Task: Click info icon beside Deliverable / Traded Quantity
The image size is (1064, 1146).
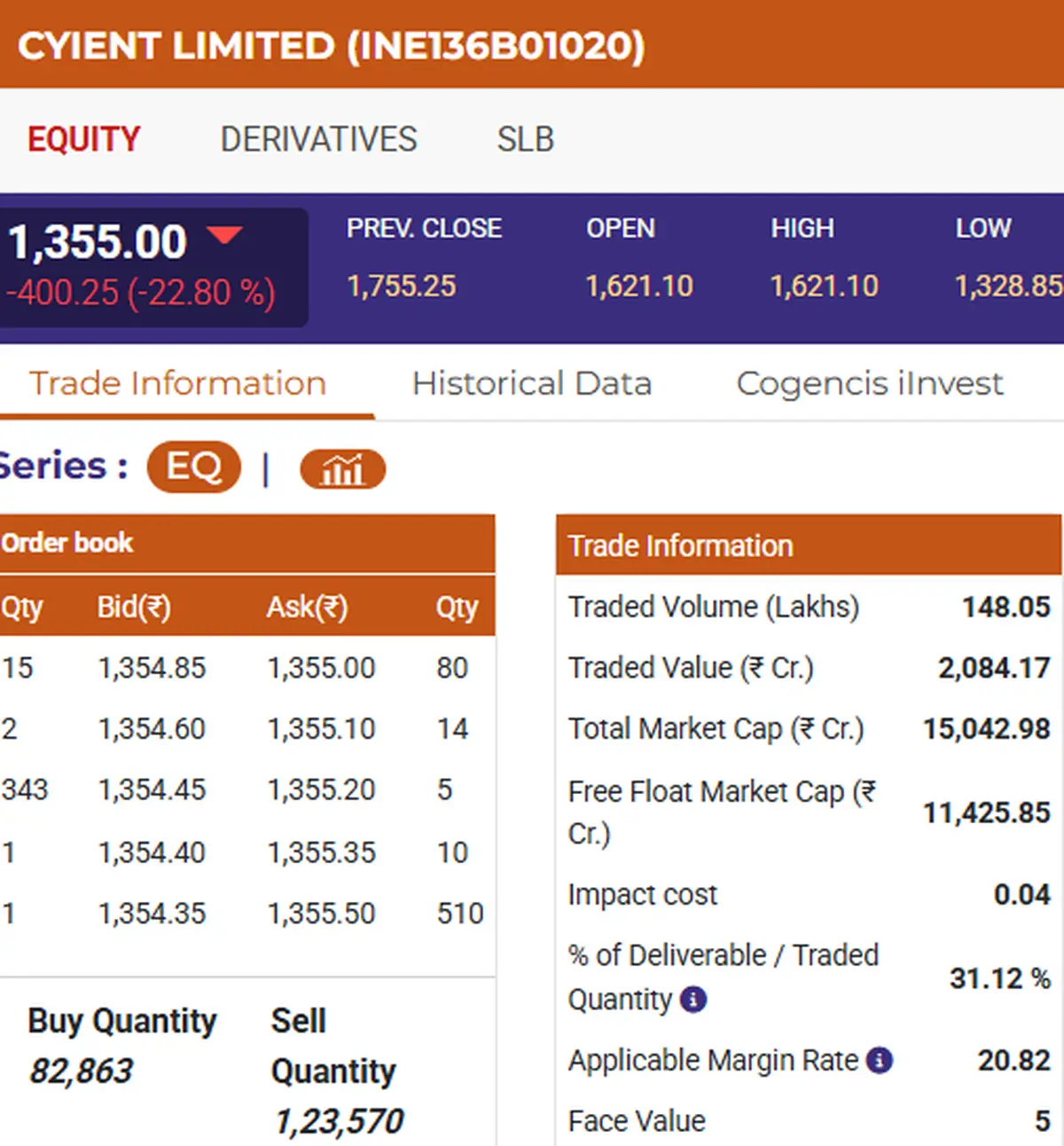Action: point(692,1000)
